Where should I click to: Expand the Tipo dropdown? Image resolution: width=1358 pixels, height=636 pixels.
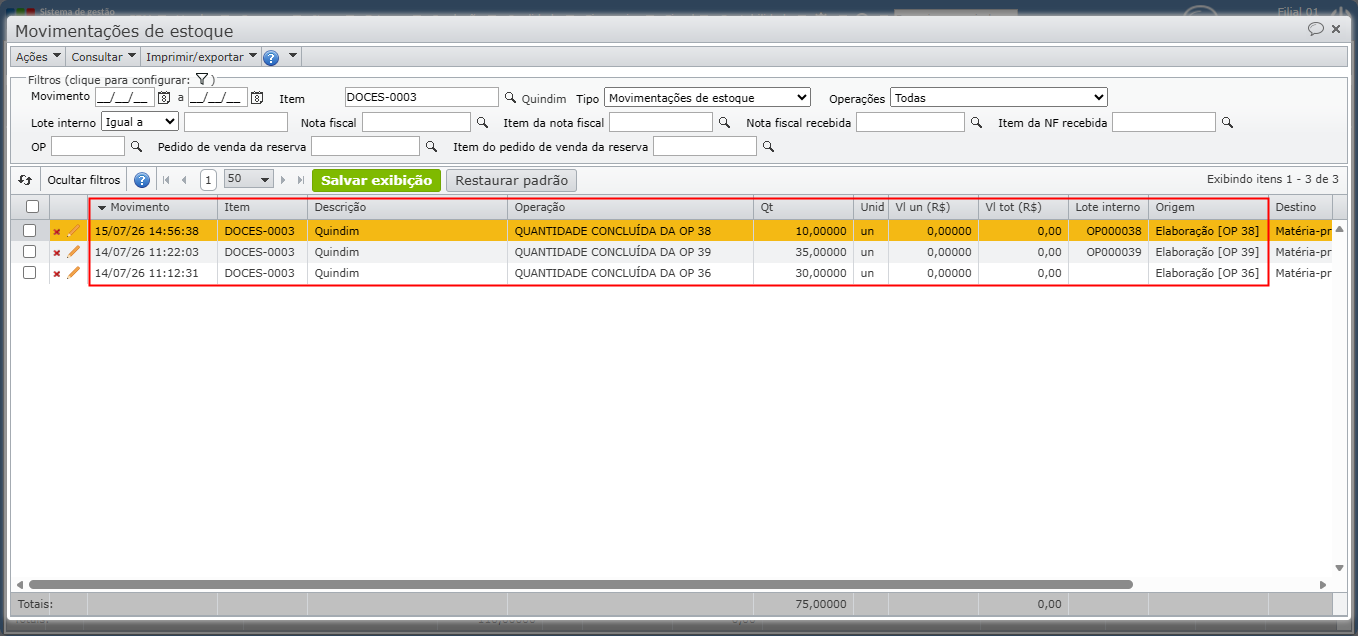coord(707,98)
